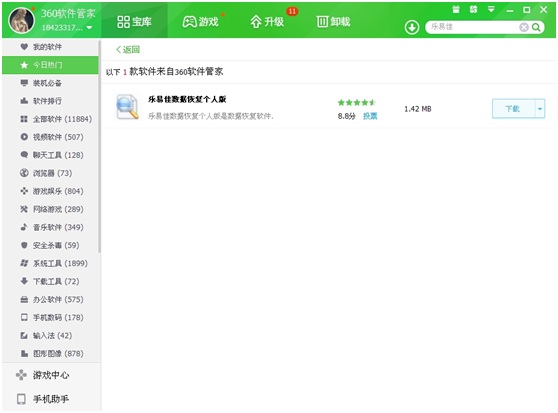Open 视频软件 (507) category
The image size is (558, 413).
(50, 137)
